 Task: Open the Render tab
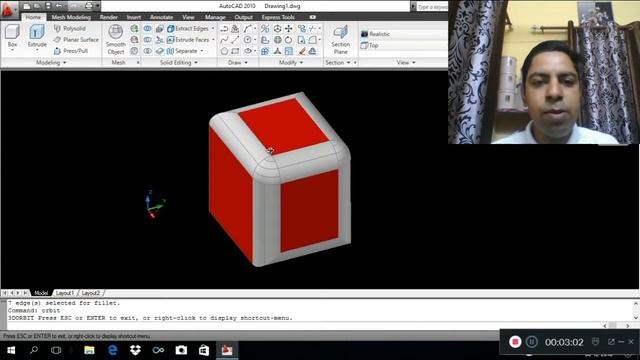point(109,17)
